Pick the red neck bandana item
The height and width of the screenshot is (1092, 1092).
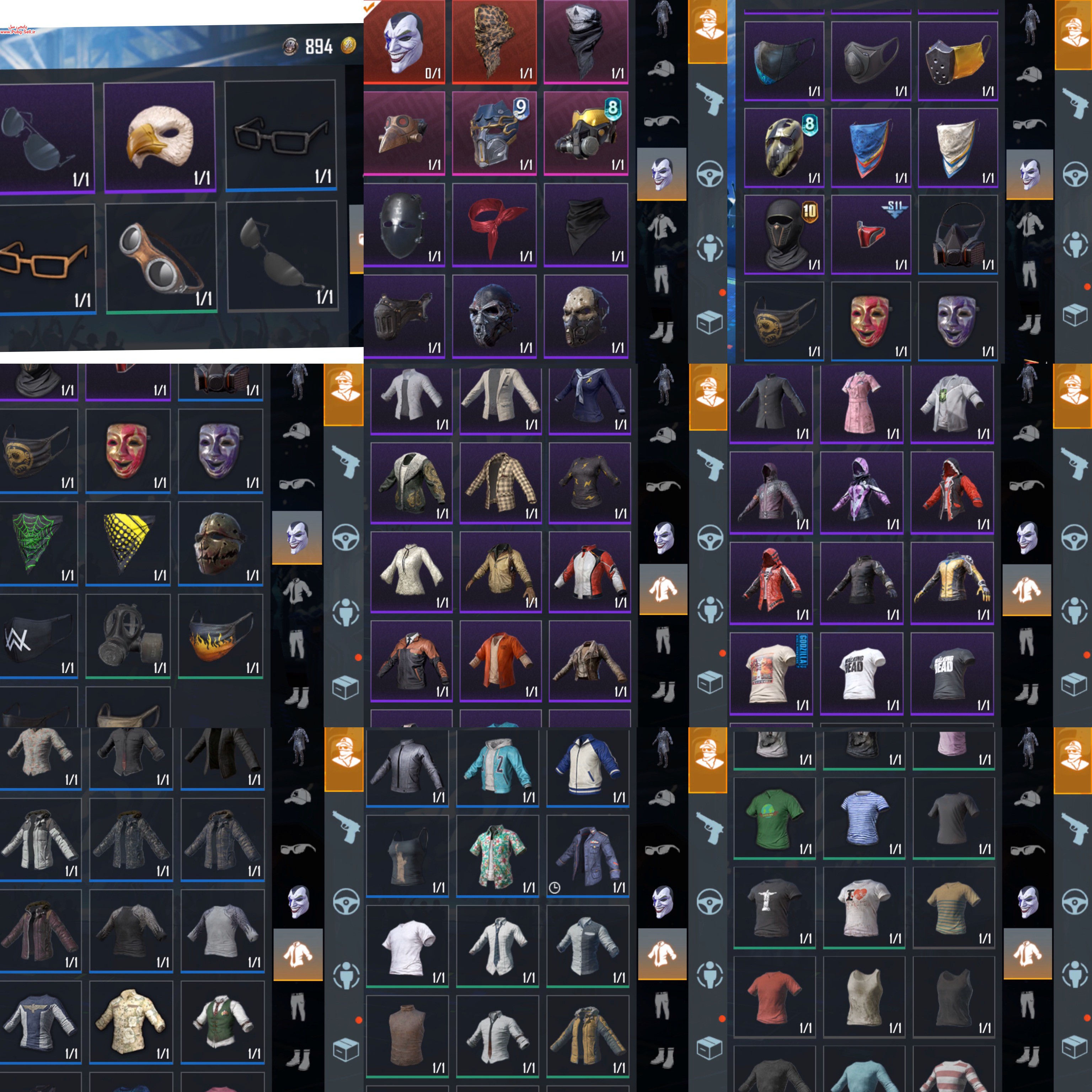tap(494, 225)
